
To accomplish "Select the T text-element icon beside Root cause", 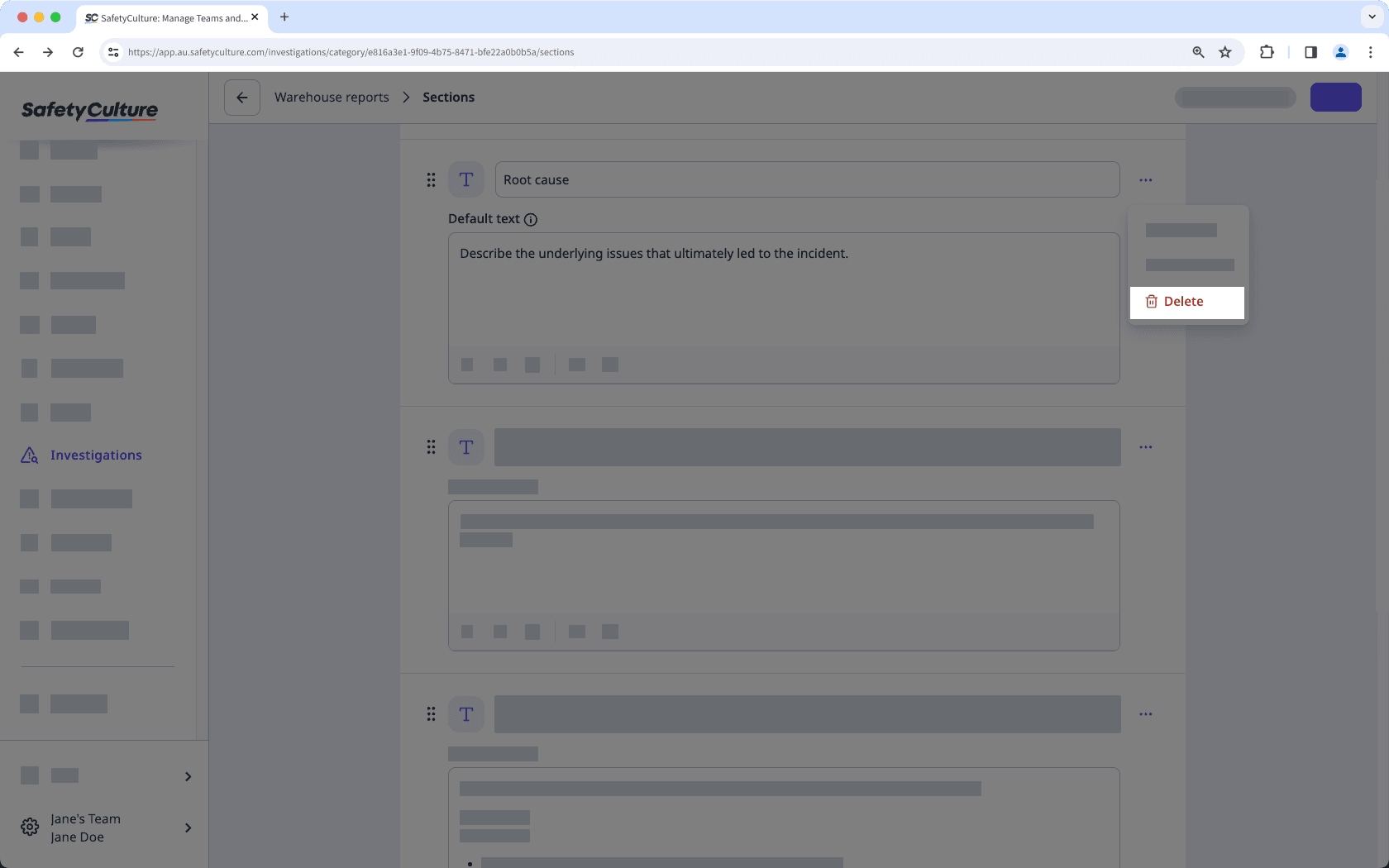I will click(x=466, y=179).
